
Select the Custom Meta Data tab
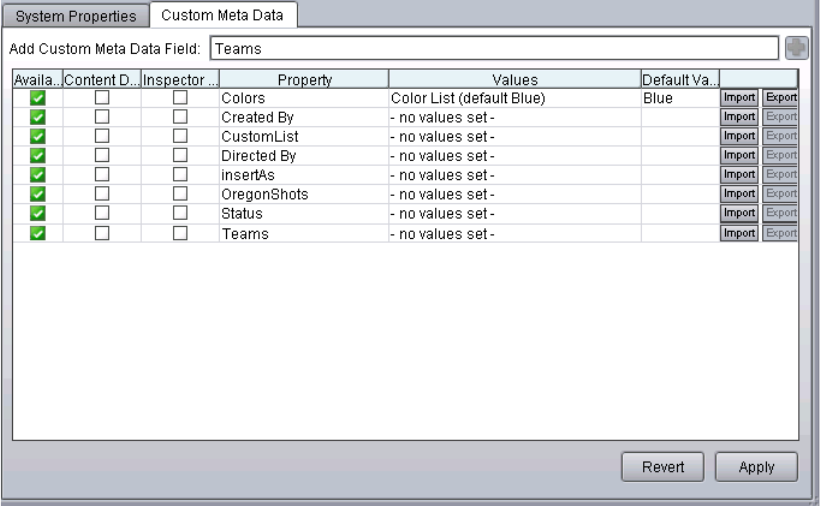[222, 16]
